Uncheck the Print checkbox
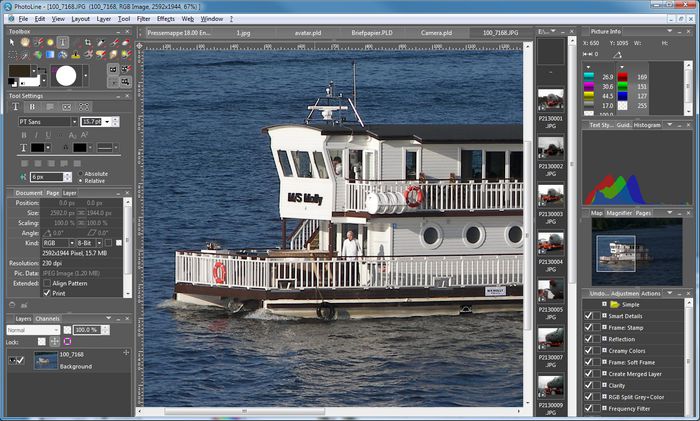The image size is (700, 421). pos(47,293)
